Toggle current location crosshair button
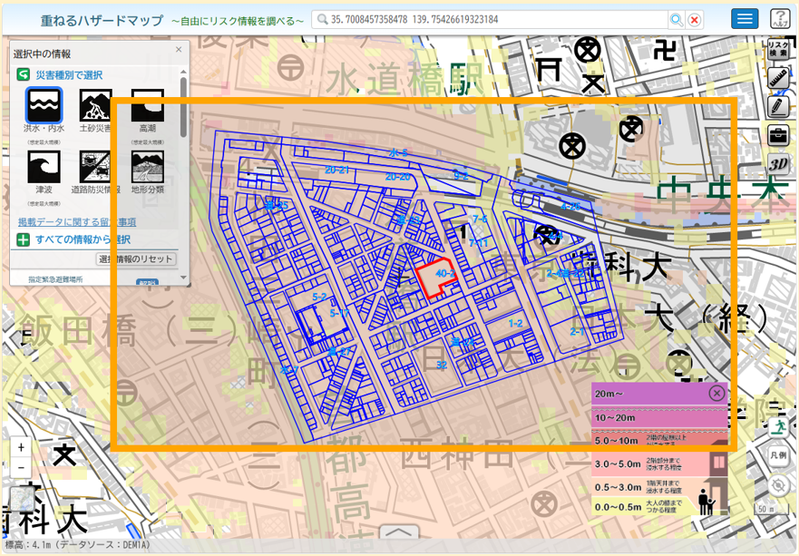Viewport: 799px width, 556px height. pyautogui.click(x=779, y=485)
